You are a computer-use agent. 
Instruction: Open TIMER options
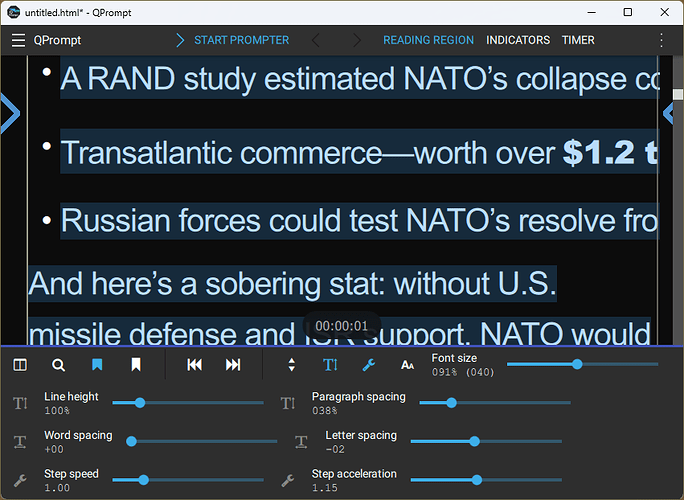[578, 40]
